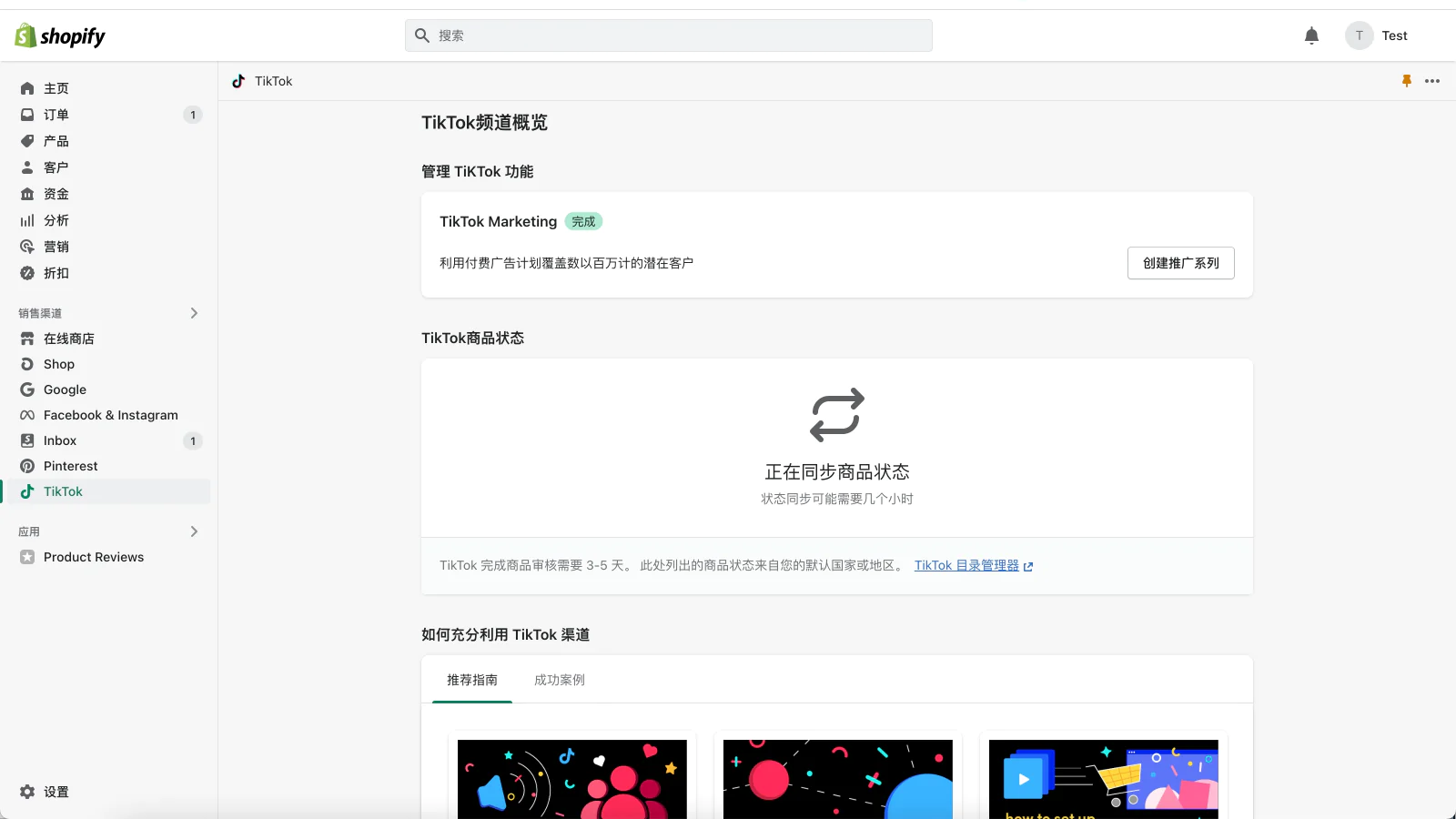Open the megaphone guide thumbnail
Image resolution: width=1456 pixels, height=819 pixels.
tap(572, 779)
